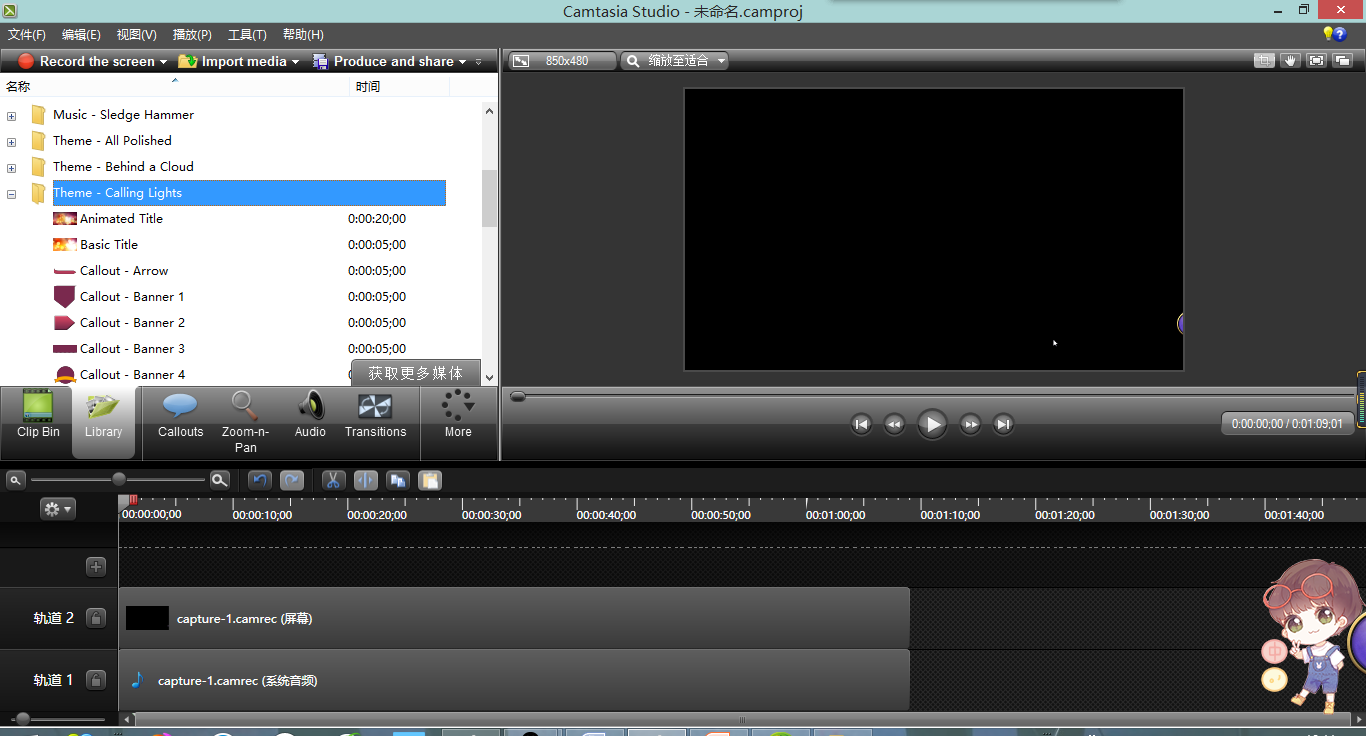
Task: Expand the Music - Sledge Hammer folder
Action: (x=12, y=116)
